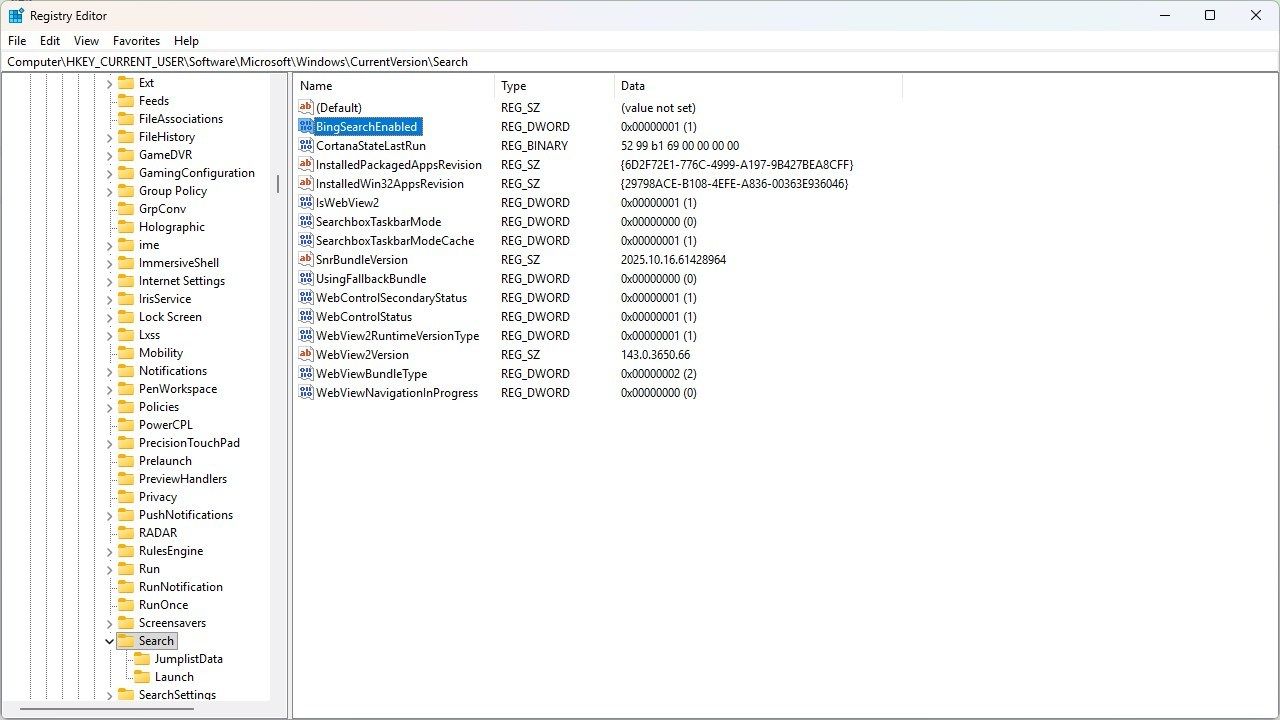
Task: Sort values by the Type column header
Action: 554,86
